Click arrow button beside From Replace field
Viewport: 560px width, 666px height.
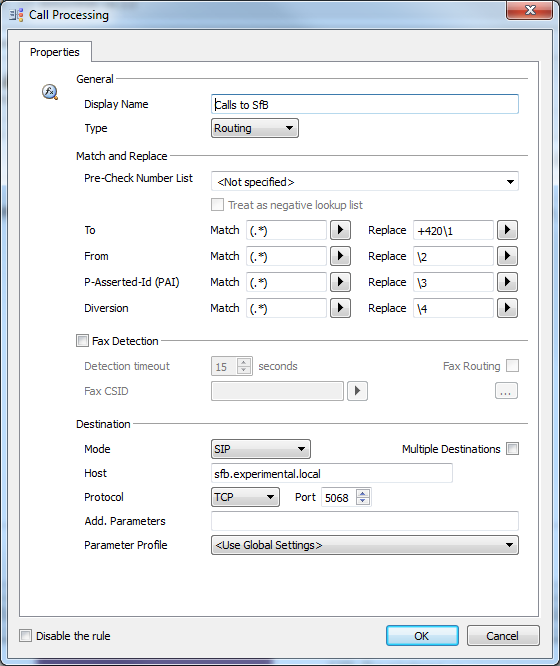(x=507, y=256)
